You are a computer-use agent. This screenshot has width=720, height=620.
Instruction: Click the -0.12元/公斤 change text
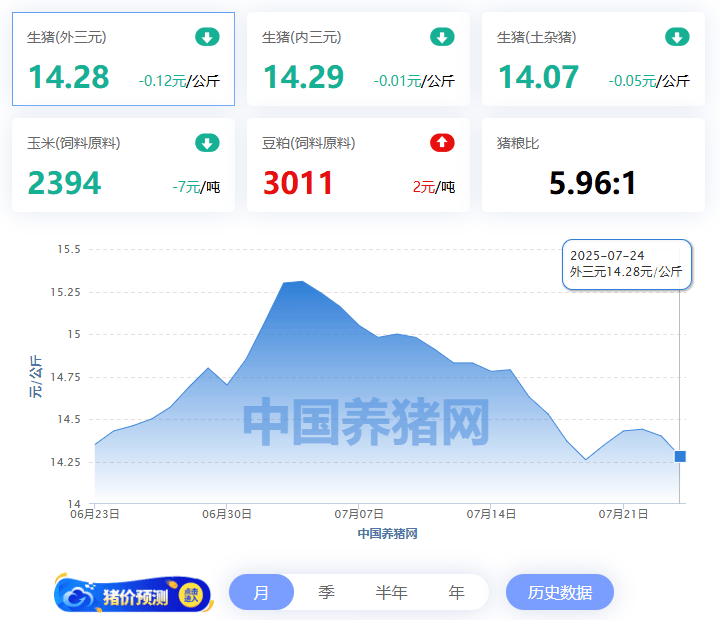(x=179, y=81)
